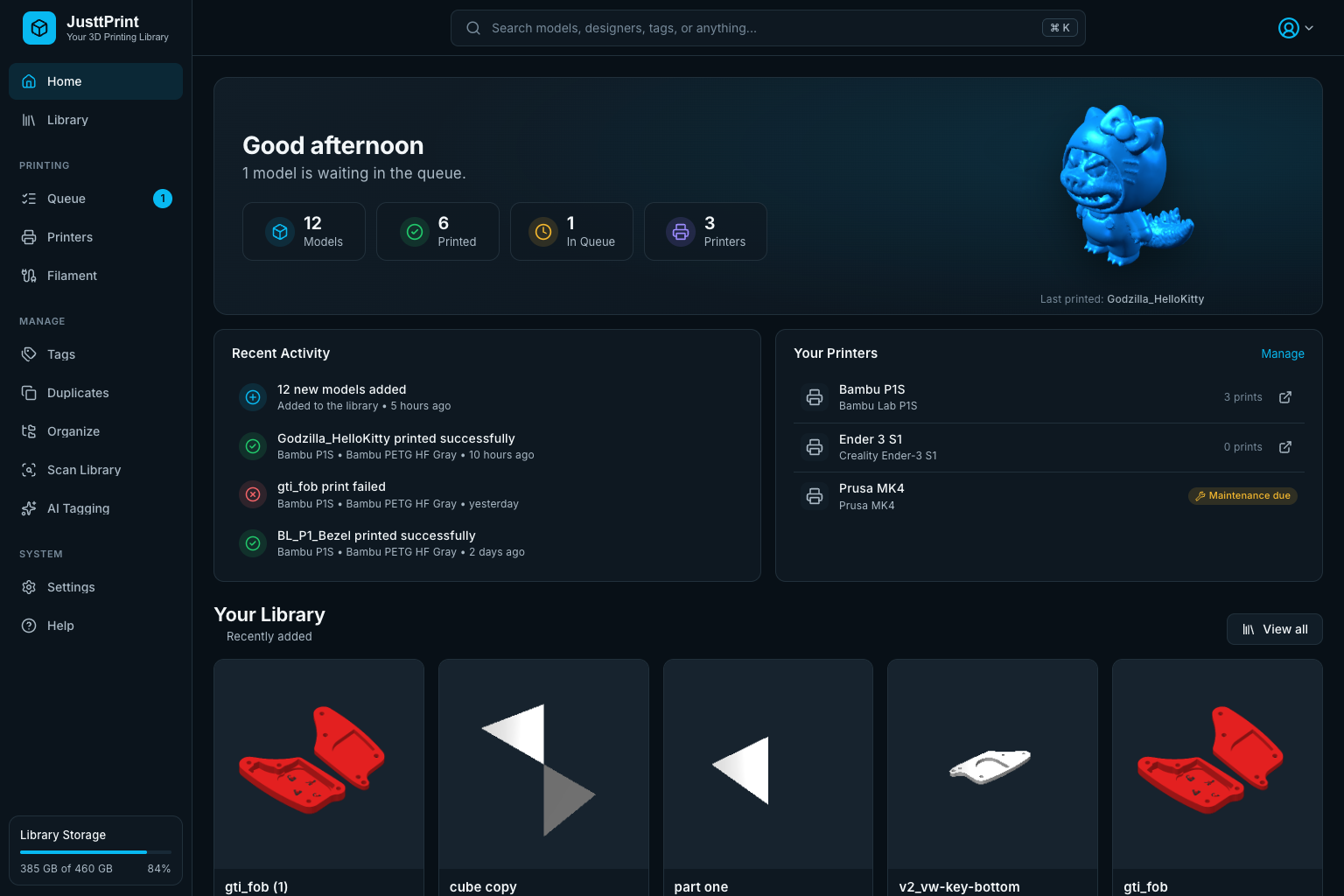Click the Filament spool icon
This screenshot has height=896, width=1344.
click(x=29, y=276)
